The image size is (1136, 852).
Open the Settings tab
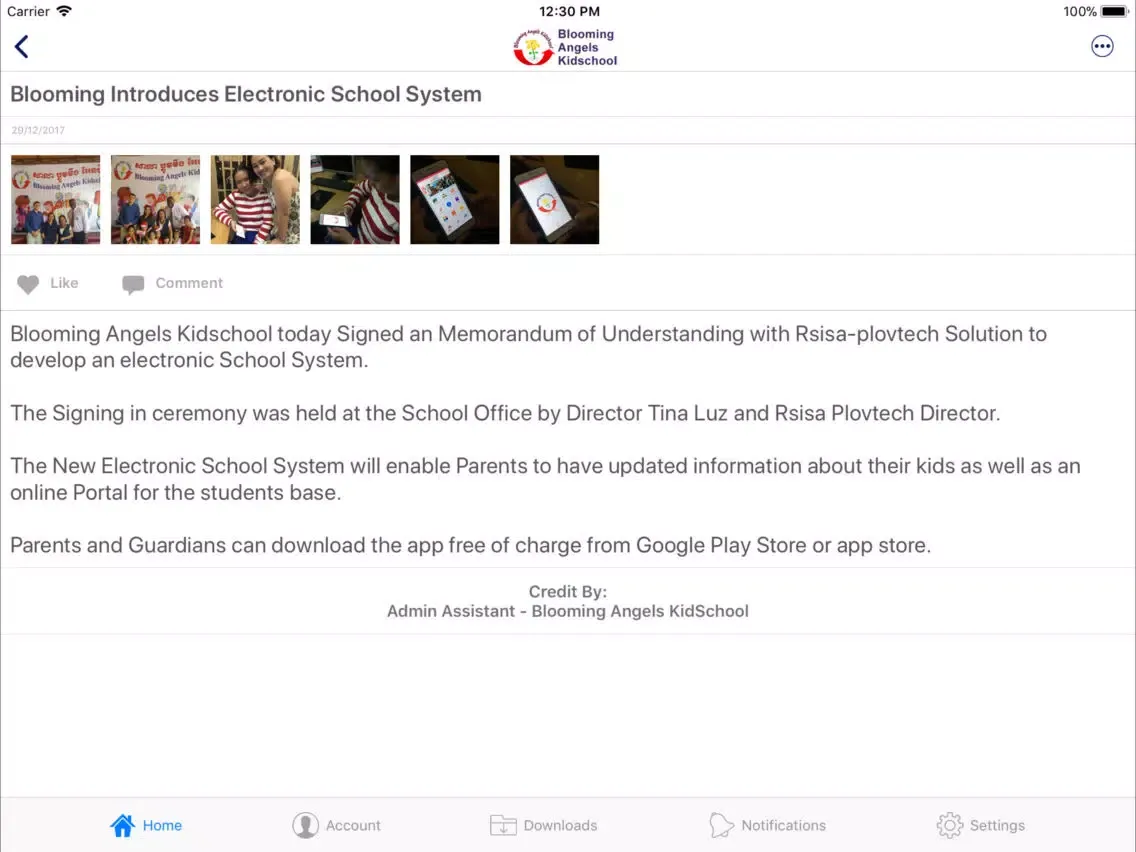click(980, 825)
